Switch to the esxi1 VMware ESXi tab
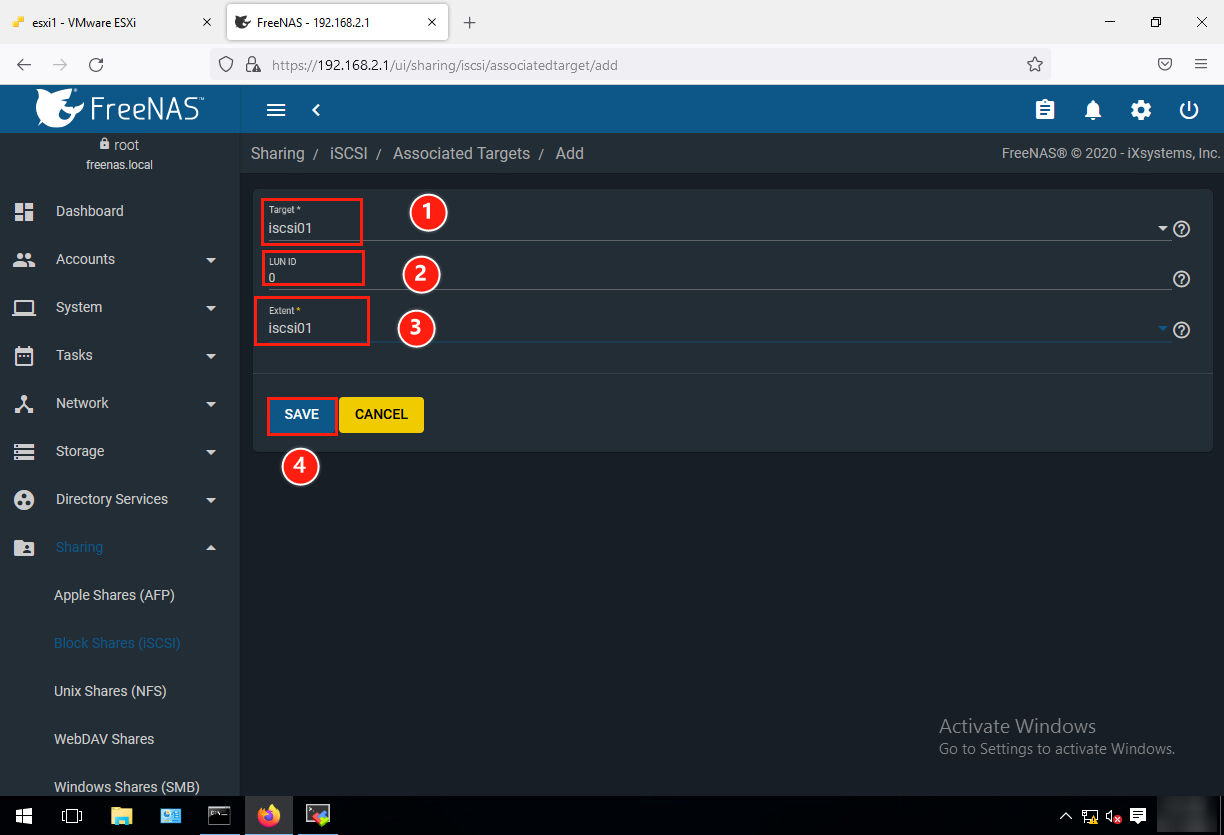 point(112,22)
